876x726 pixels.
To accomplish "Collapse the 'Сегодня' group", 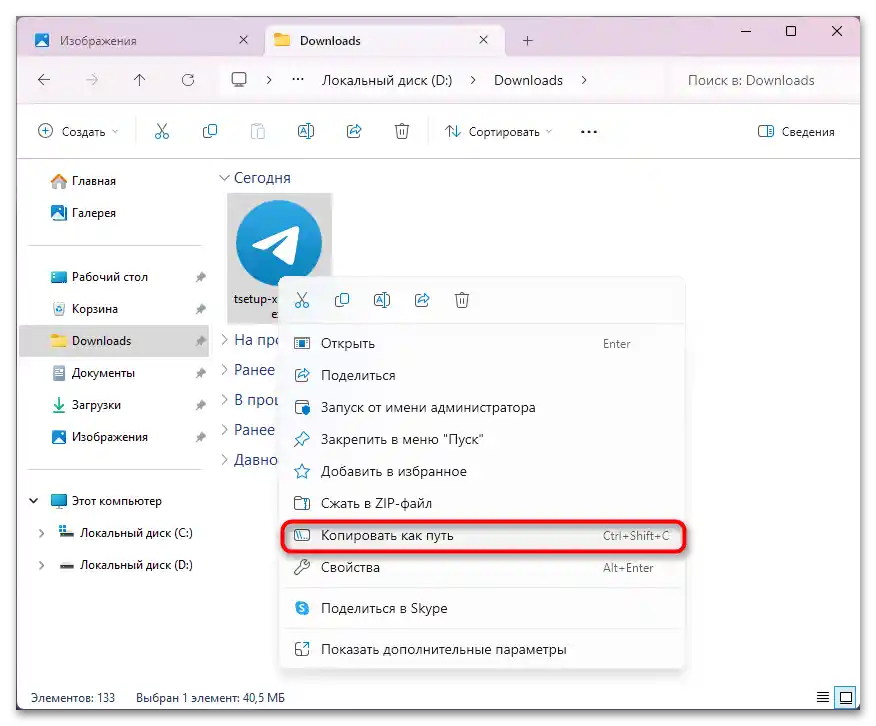I will [224, 177].
